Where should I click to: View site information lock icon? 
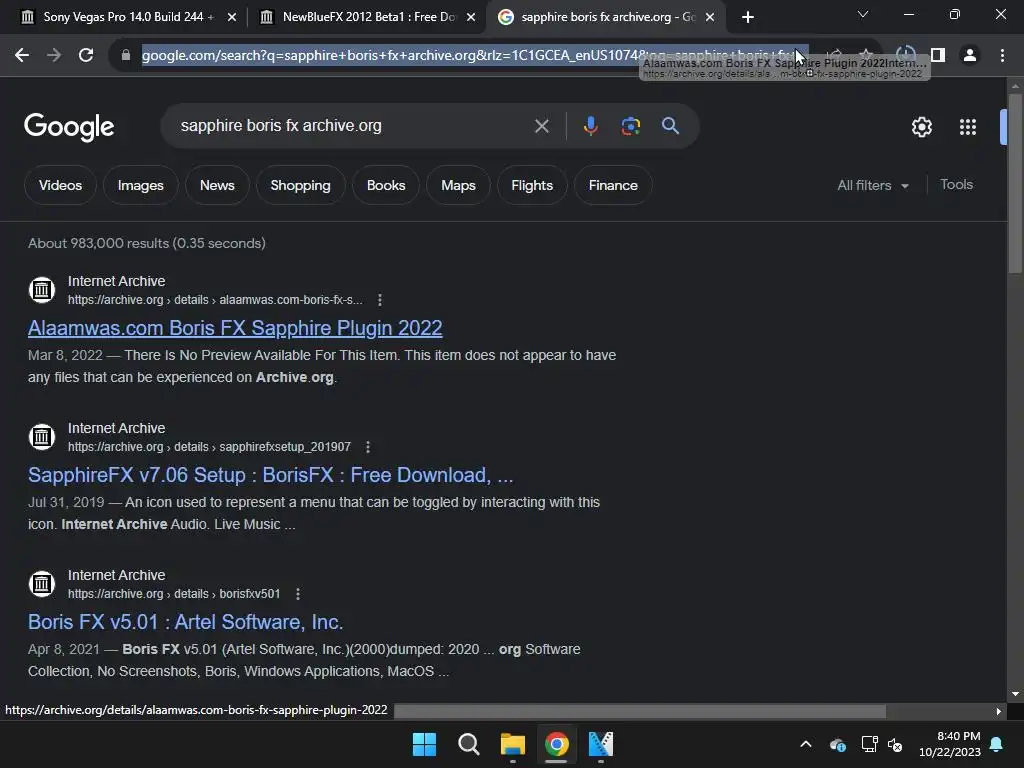pos(126,56)
